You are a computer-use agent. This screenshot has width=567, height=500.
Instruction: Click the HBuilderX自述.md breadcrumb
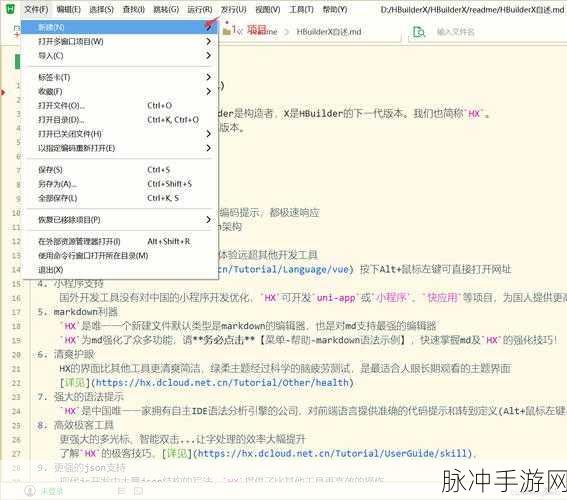(x=329, y=32)
